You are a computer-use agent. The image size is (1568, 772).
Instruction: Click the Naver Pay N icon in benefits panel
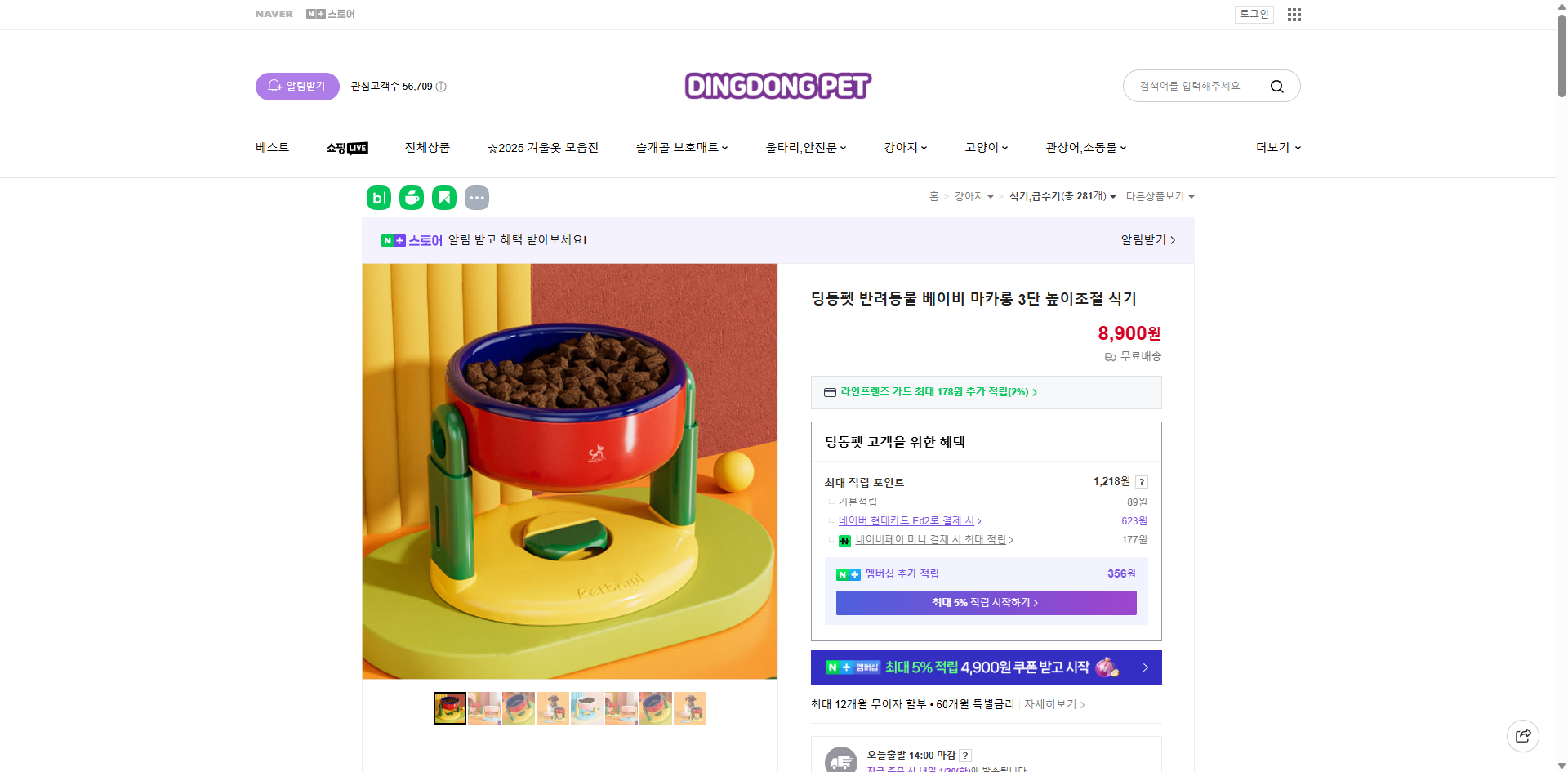(844, 540)
